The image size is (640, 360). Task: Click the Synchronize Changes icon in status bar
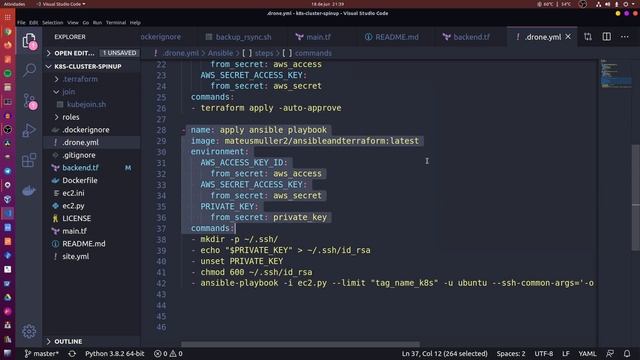(x=72, y=353)
